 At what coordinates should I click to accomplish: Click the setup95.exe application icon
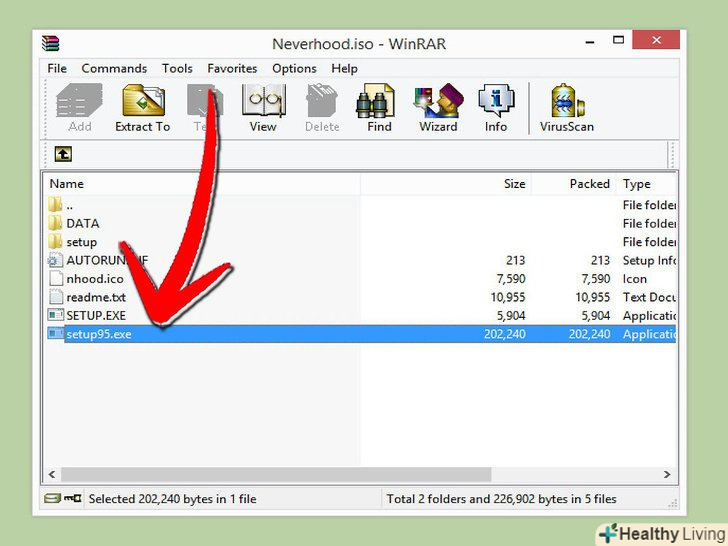56,334
